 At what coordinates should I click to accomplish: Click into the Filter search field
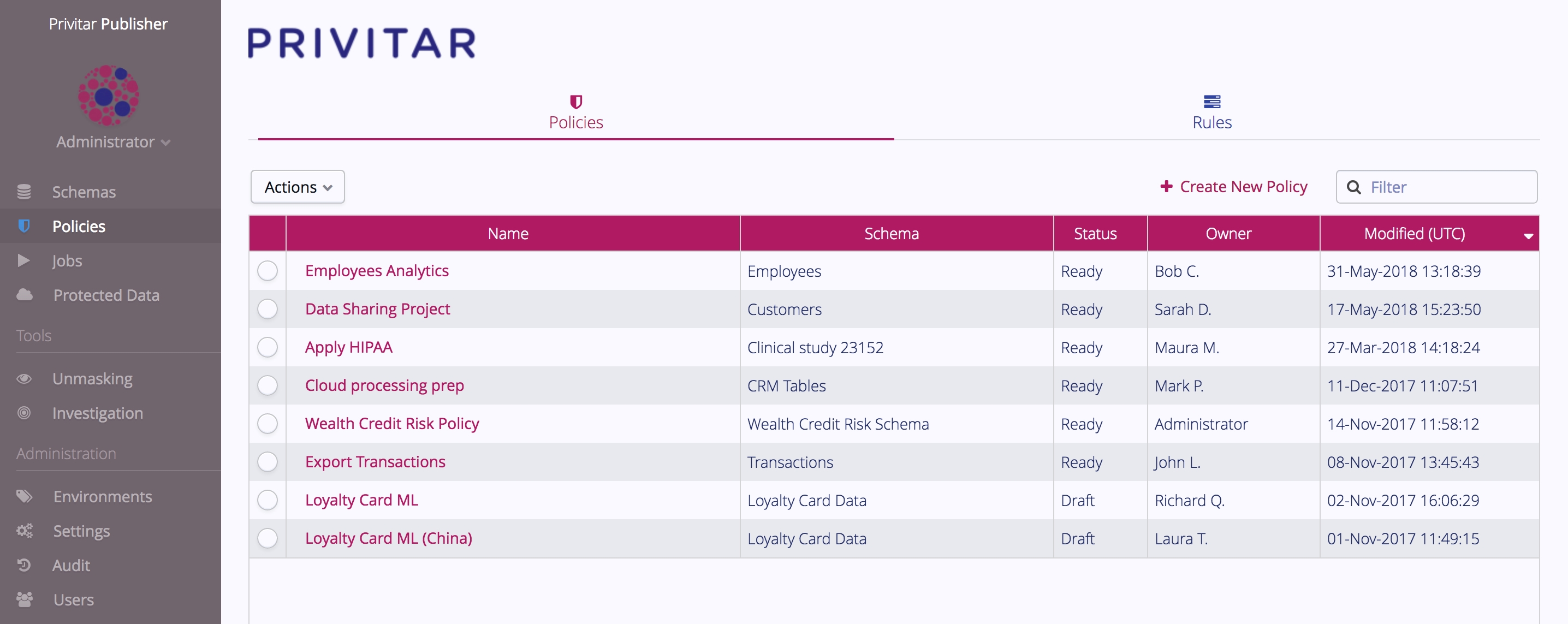click(x=1436, y=187)
